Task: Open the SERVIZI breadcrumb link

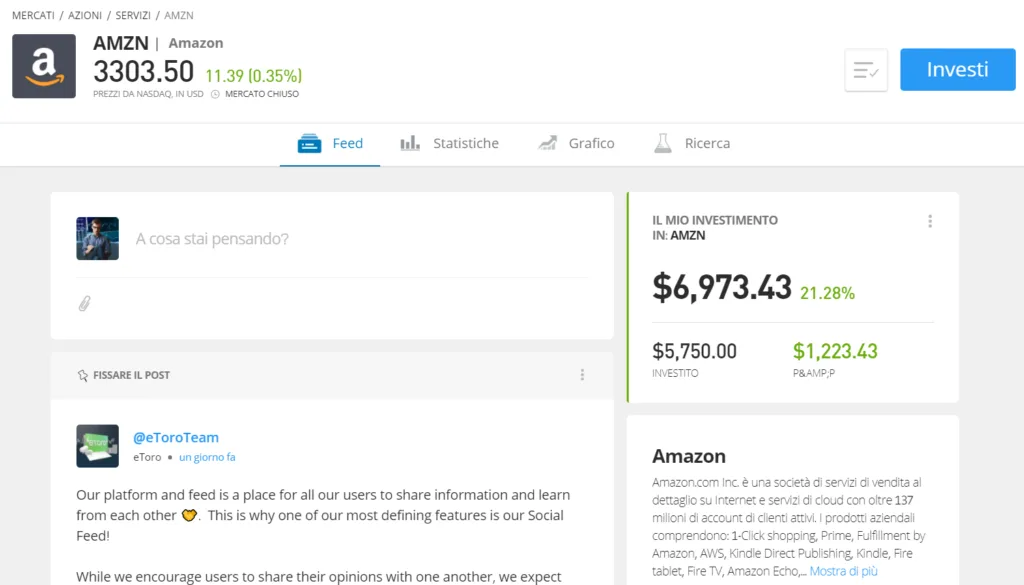Action: [x=133, y=15]
